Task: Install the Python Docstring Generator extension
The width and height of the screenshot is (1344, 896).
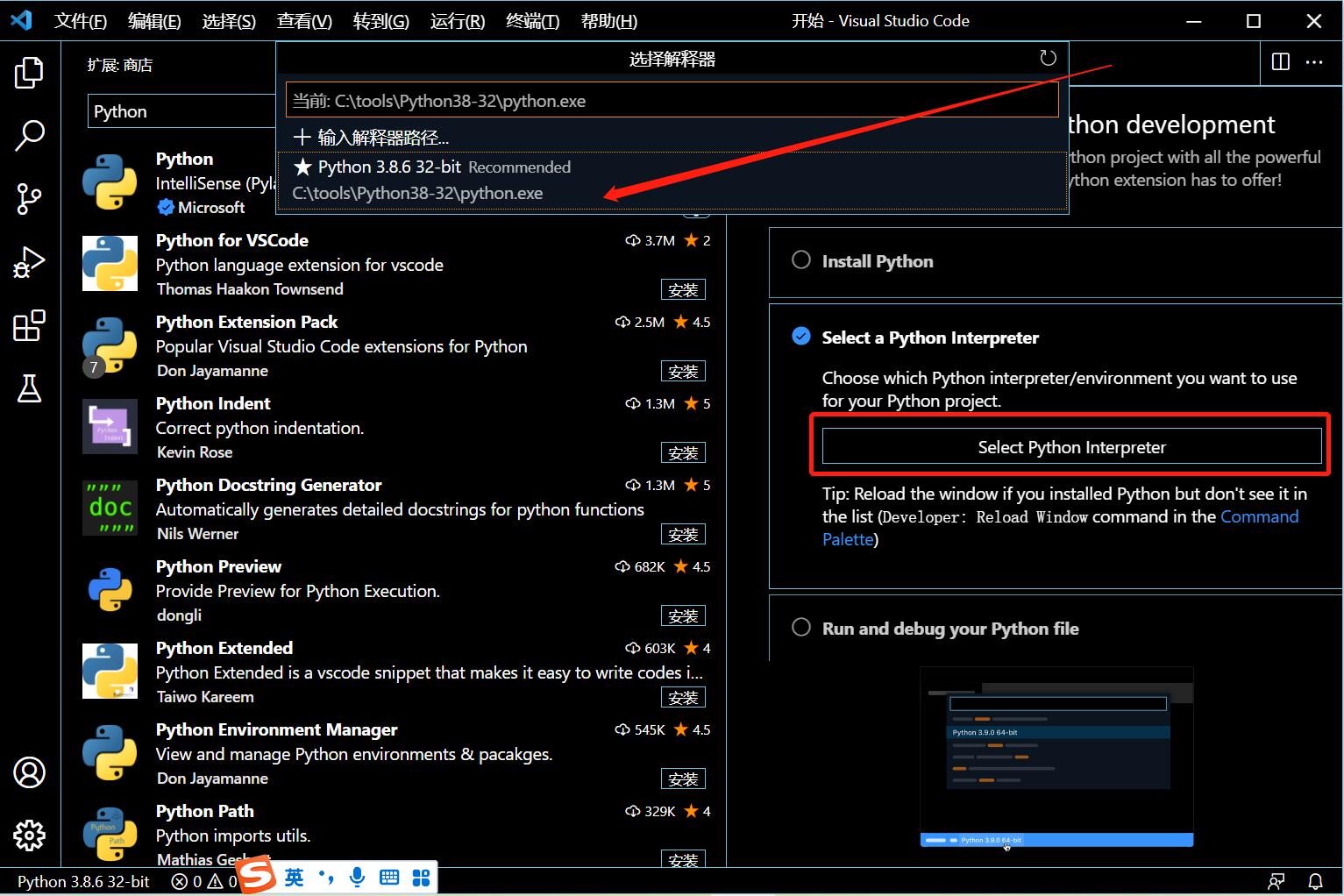Action: click(x=683, y=534)
